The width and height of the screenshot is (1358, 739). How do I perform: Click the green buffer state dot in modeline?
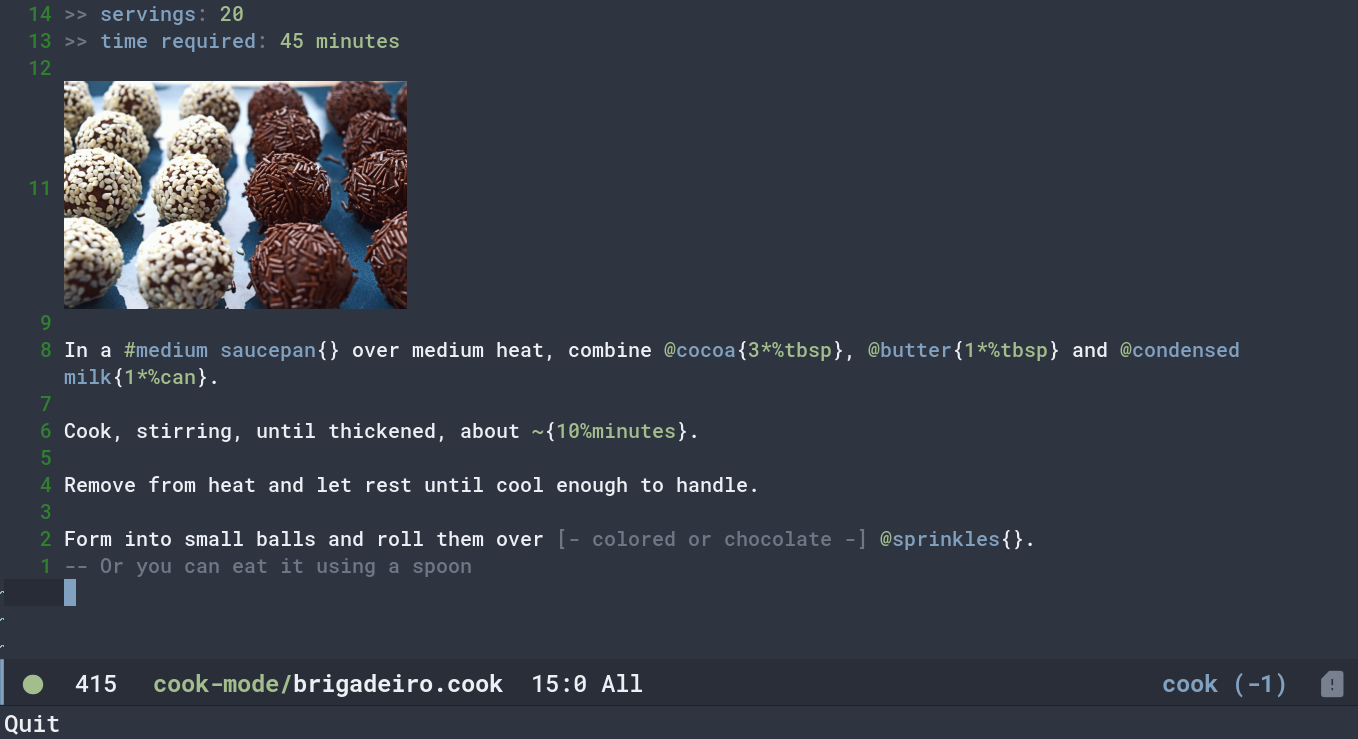coord(33,685)
